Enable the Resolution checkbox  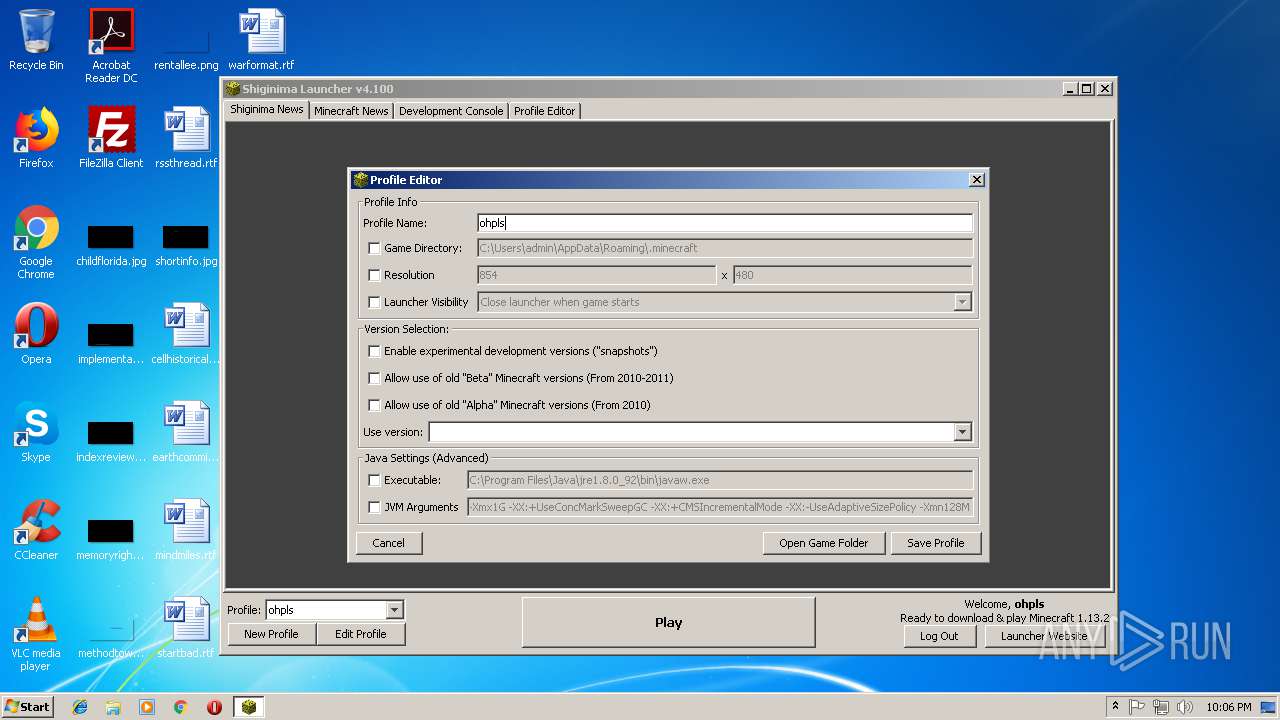pos(374,275)
